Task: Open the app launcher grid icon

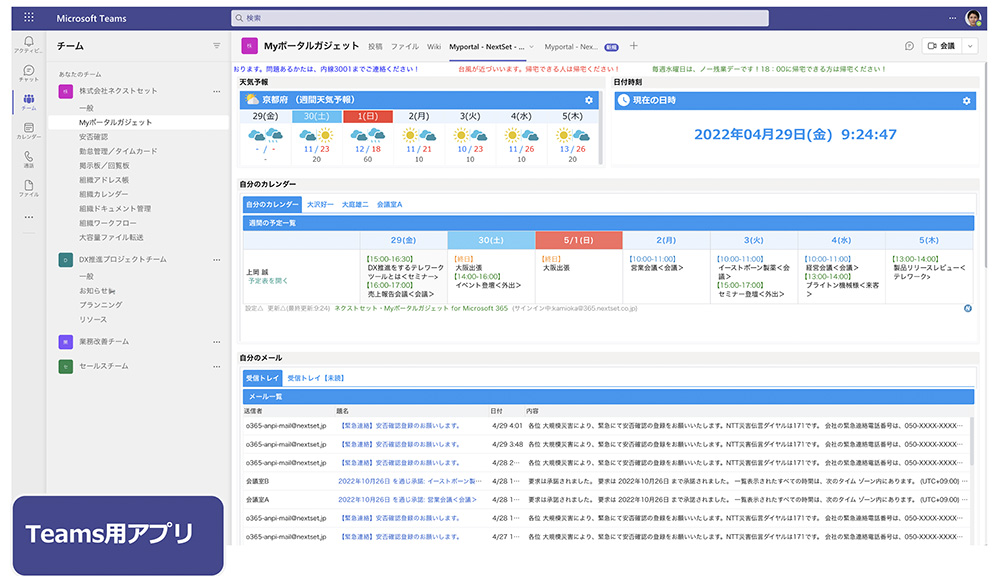Action: (x=29, y=18)
